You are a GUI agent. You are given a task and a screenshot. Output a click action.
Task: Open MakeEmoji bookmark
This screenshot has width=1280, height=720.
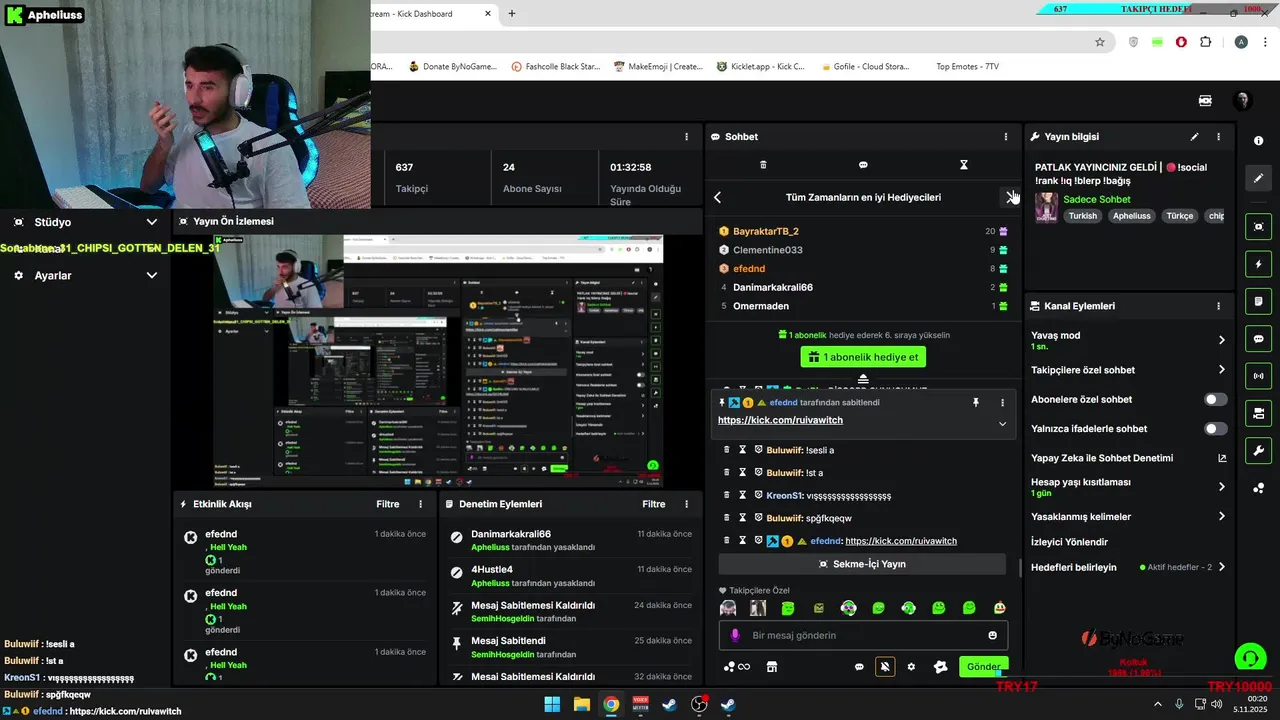(658, 66)
